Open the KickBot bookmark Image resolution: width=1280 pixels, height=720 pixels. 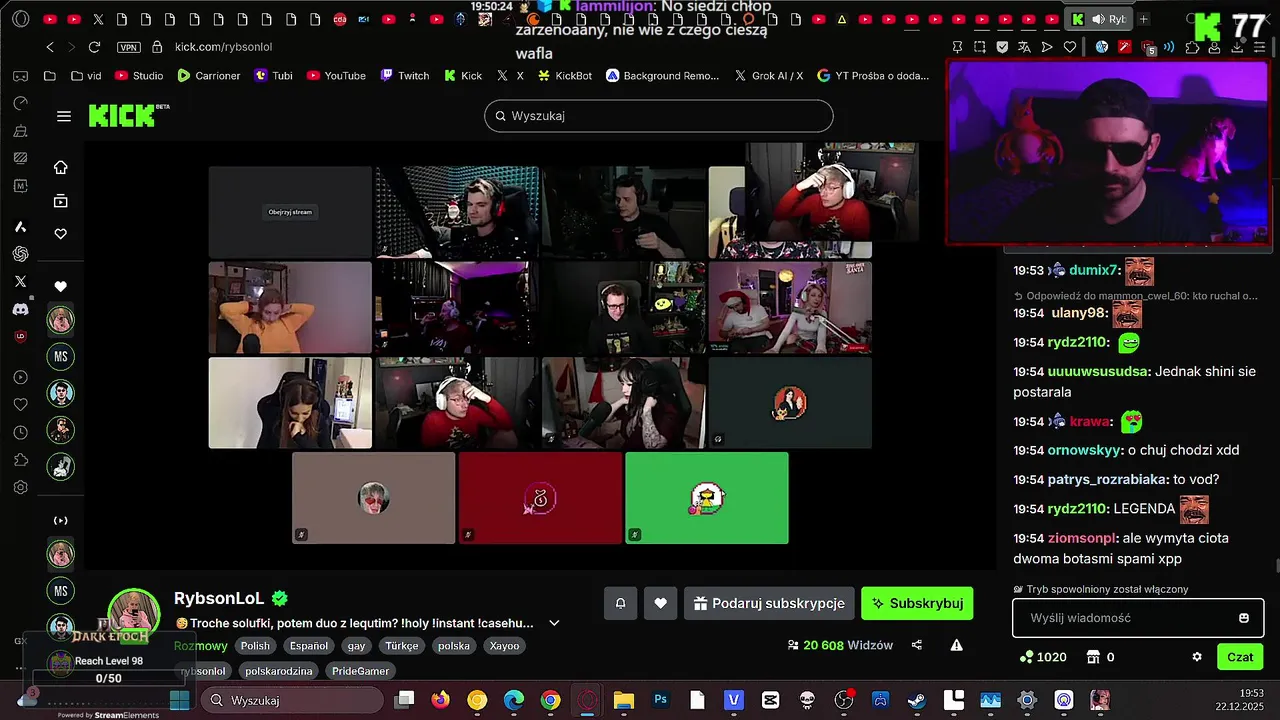click(565, 75)
